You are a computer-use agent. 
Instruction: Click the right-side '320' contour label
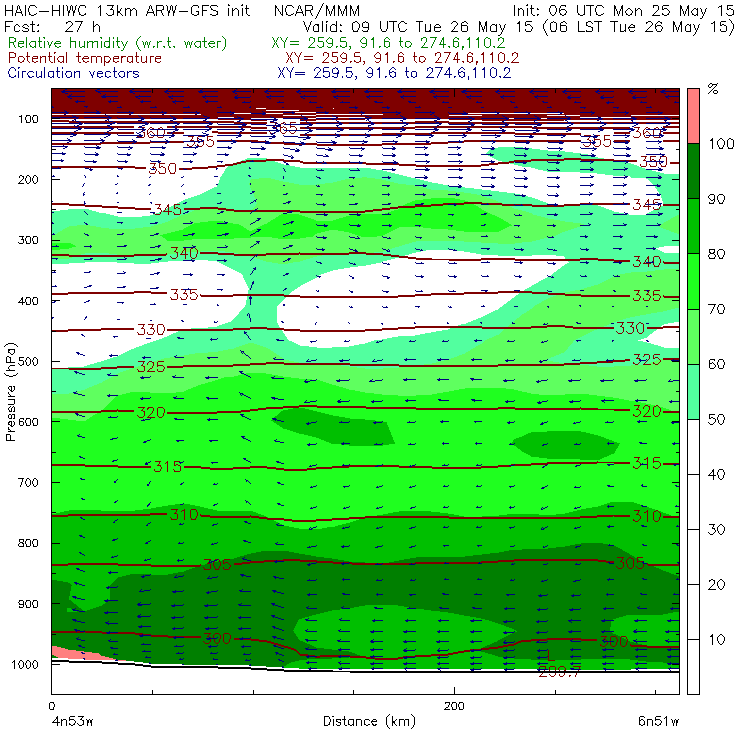tap(647, 411)
